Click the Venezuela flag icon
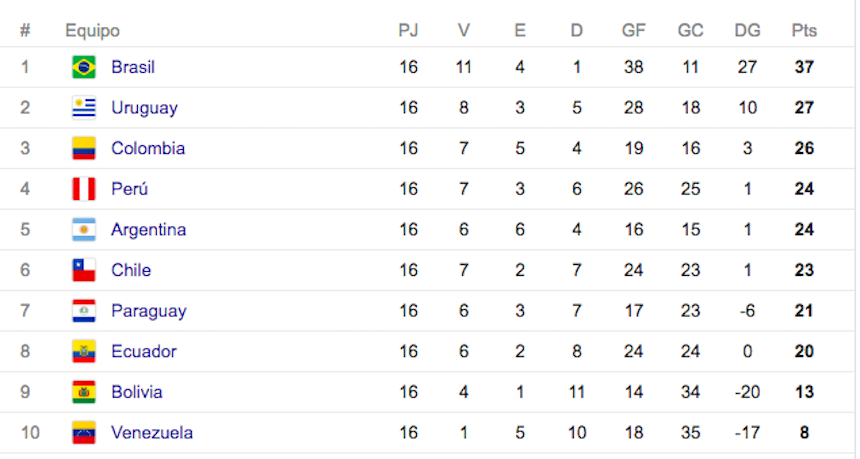860x459 pixels. (x=84, y=433)
